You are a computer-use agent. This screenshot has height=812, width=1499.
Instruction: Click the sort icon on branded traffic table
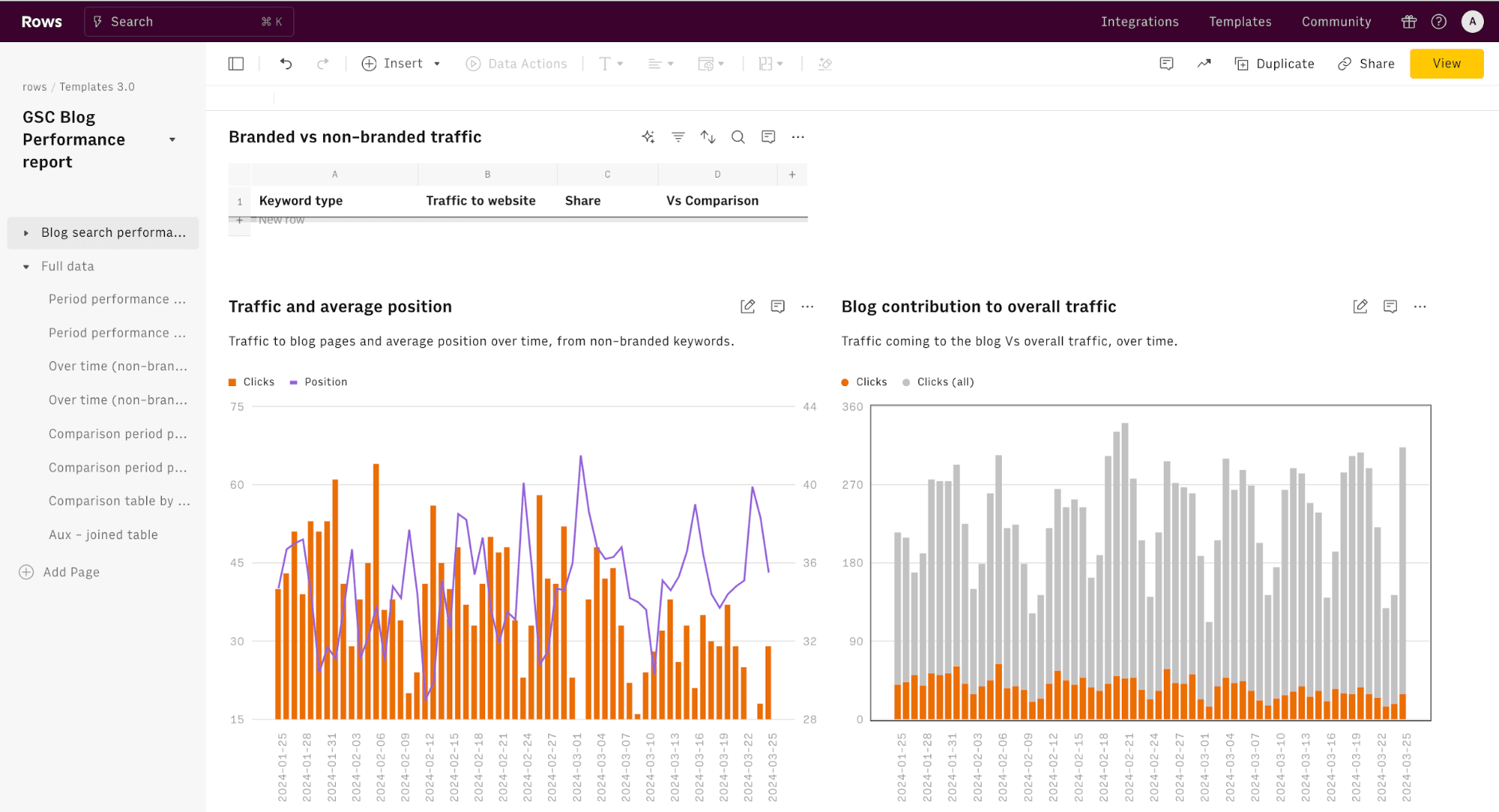708,136
